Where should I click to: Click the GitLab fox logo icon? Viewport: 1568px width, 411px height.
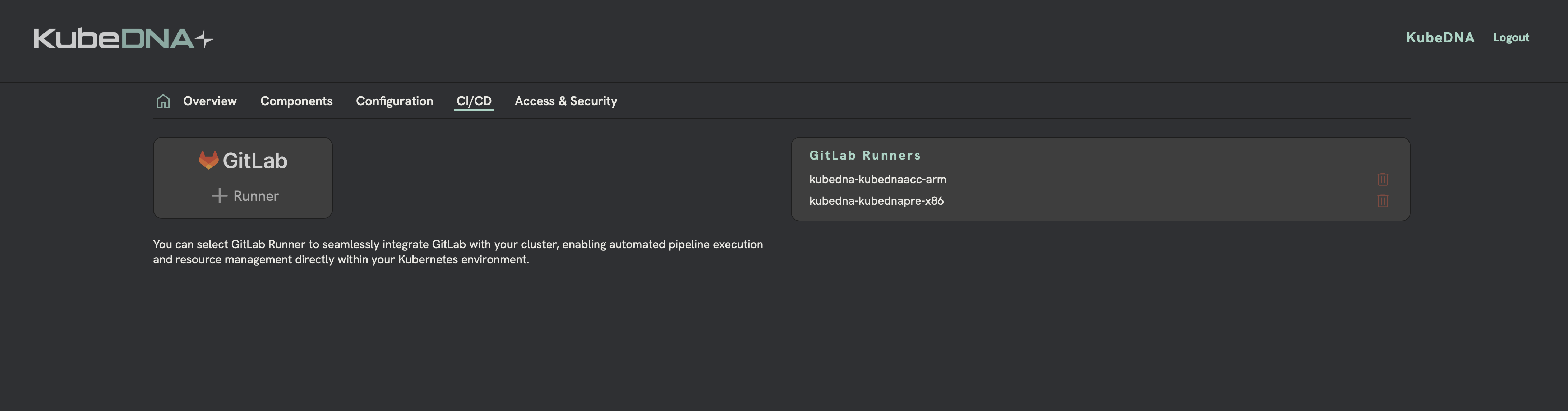point(208,160)
